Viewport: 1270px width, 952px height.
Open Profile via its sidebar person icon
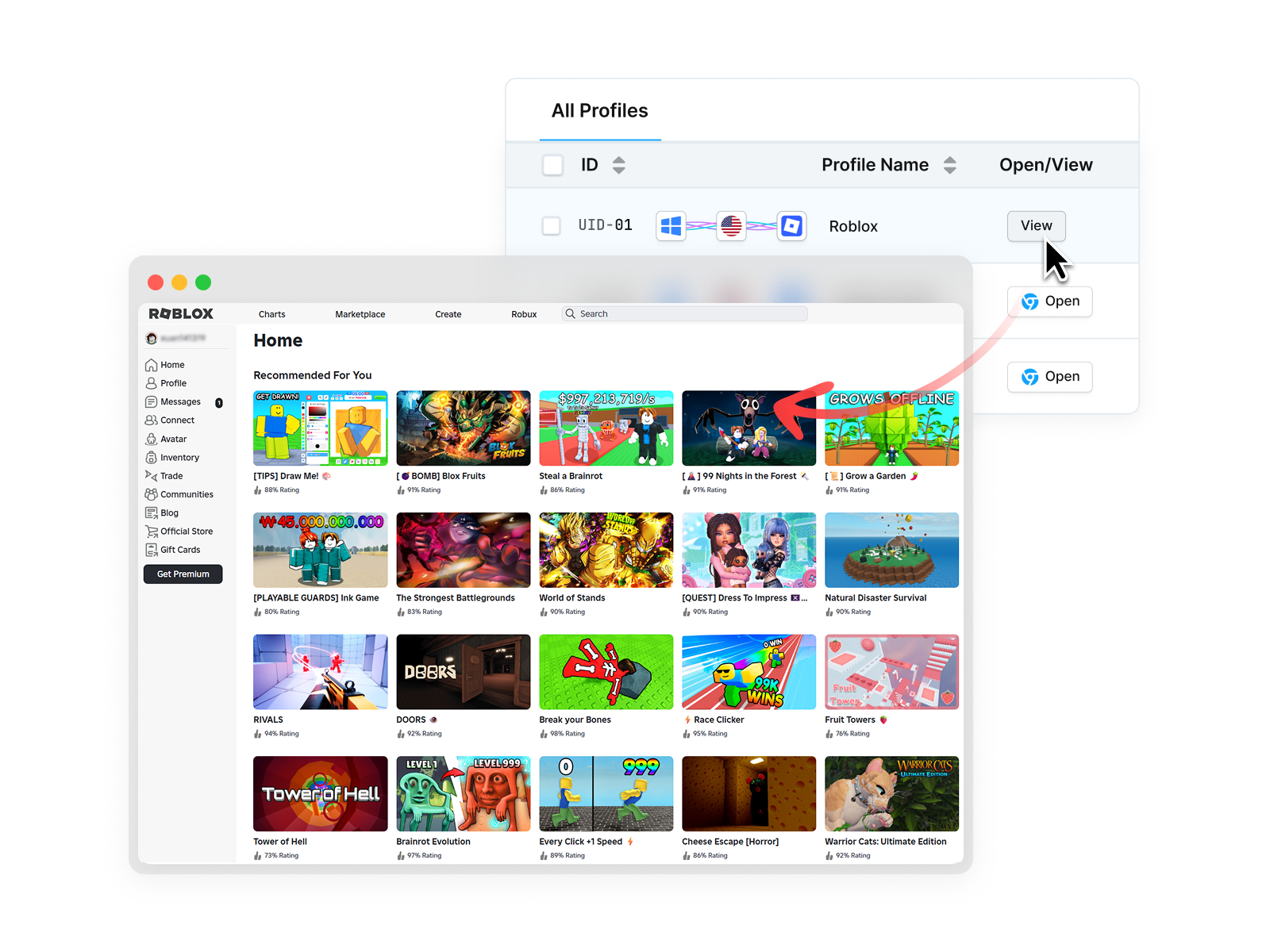coord(151,383)
